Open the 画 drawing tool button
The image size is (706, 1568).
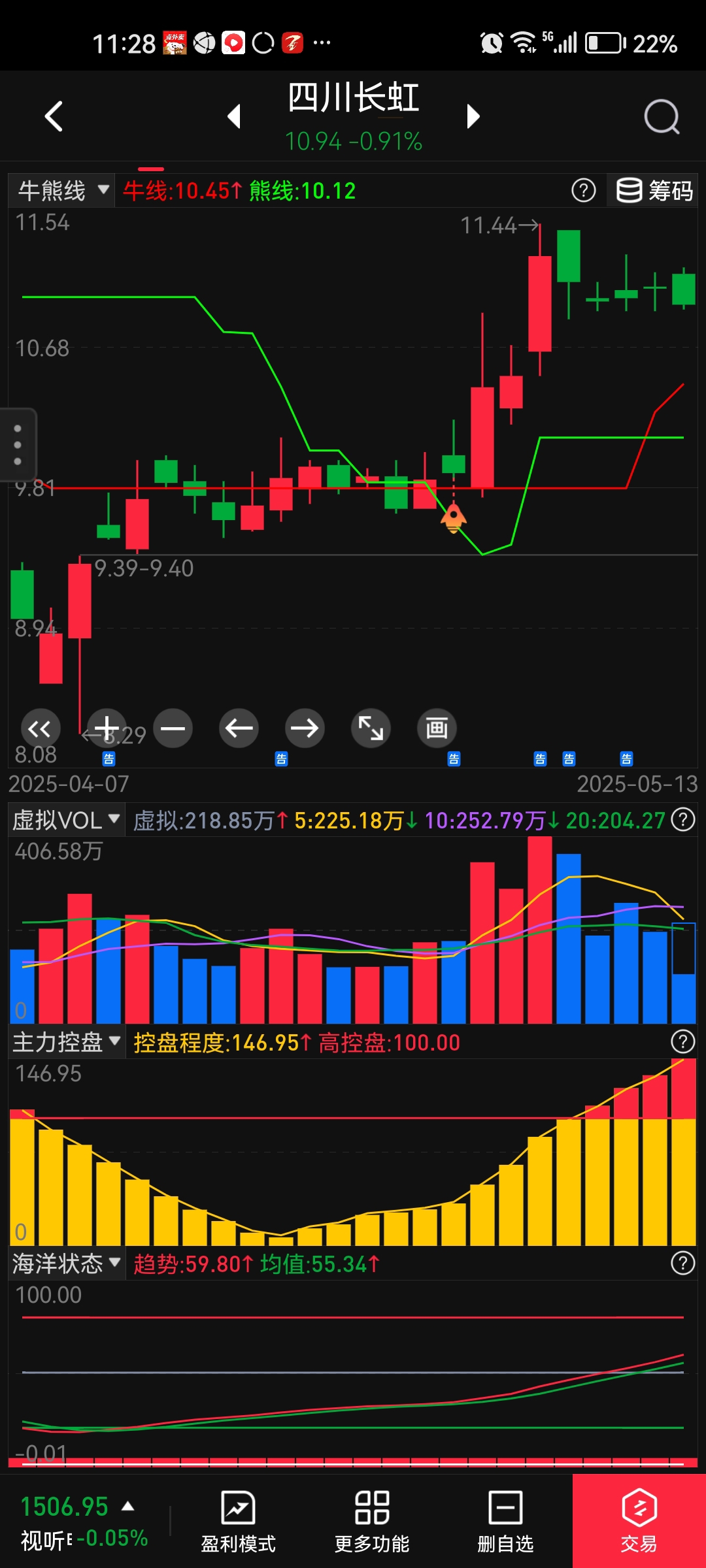pyautogui.click(x=437, y=728)
